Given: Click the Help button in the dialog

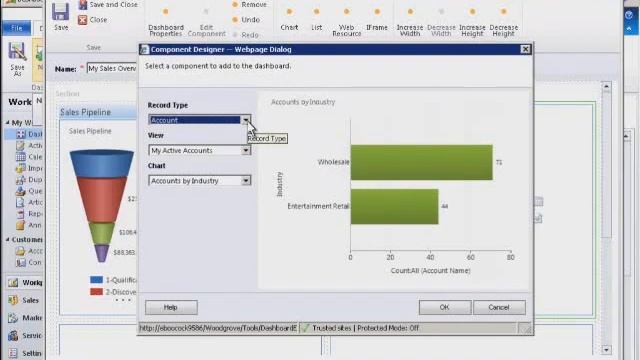Looking at the screenshot, I should click(x=171, y=307).
